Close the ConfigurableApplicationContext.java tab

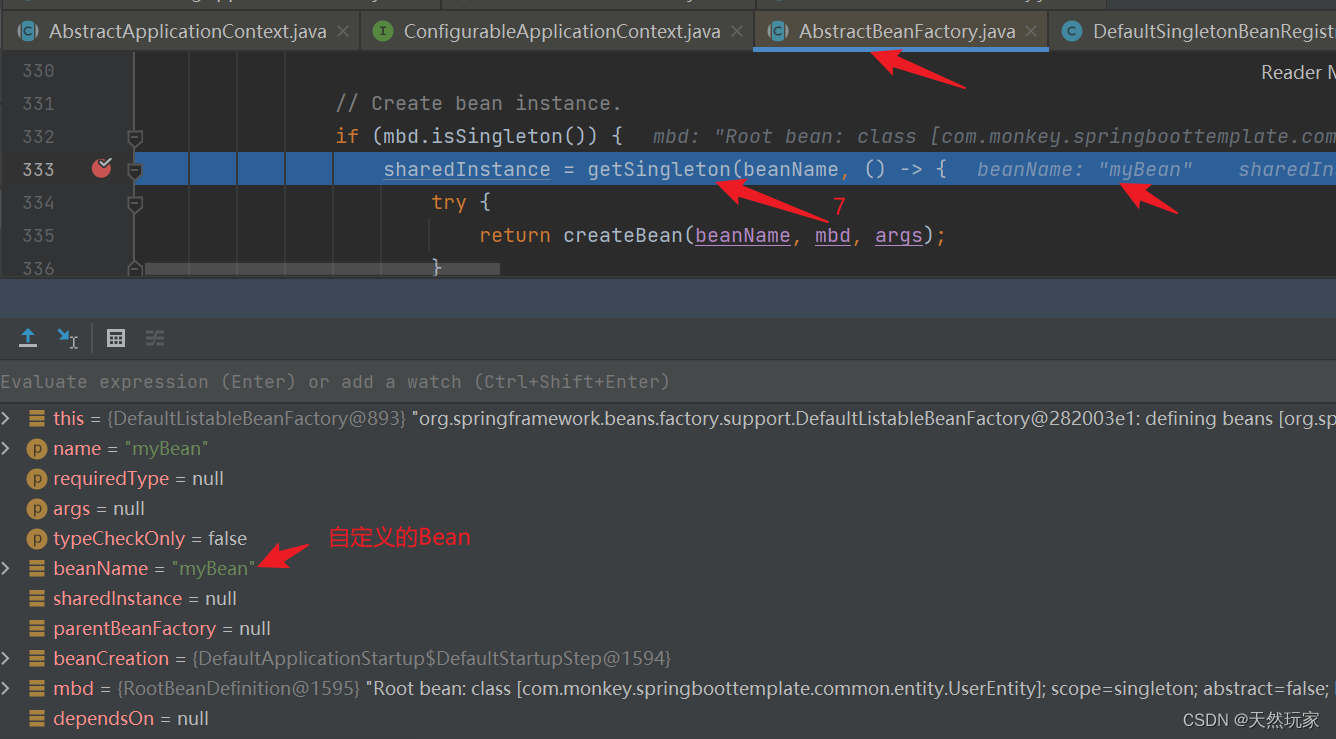[737, 31]
